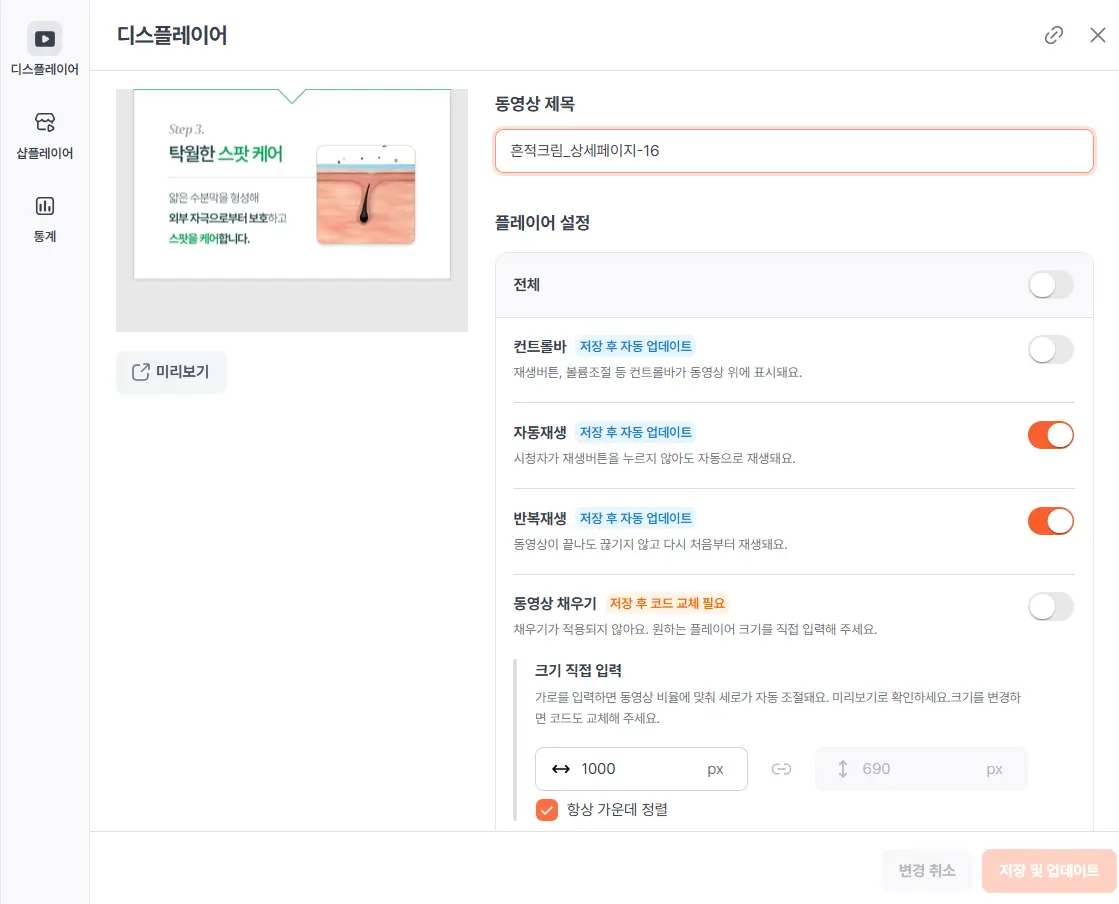Click the width arrow icon
Image resolution: width=1119 pixels, height=904 pixels.
coord(561,769)
